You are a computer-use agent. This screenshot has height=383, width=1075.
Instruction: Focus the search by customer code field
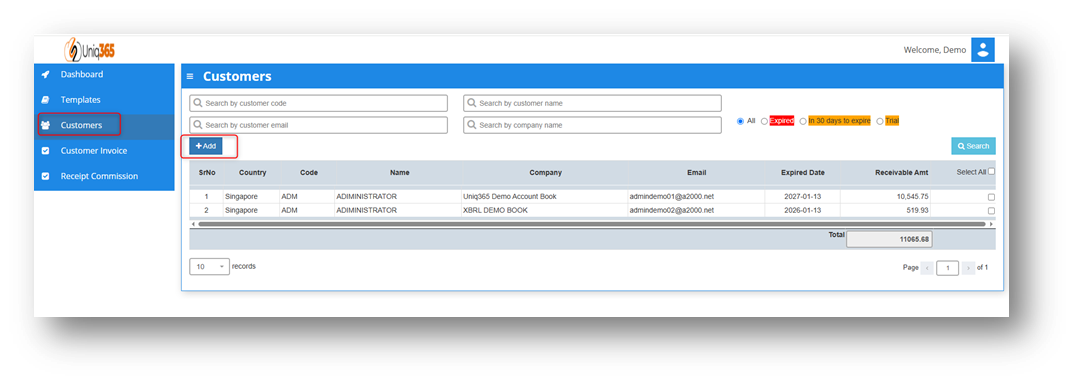318,103
